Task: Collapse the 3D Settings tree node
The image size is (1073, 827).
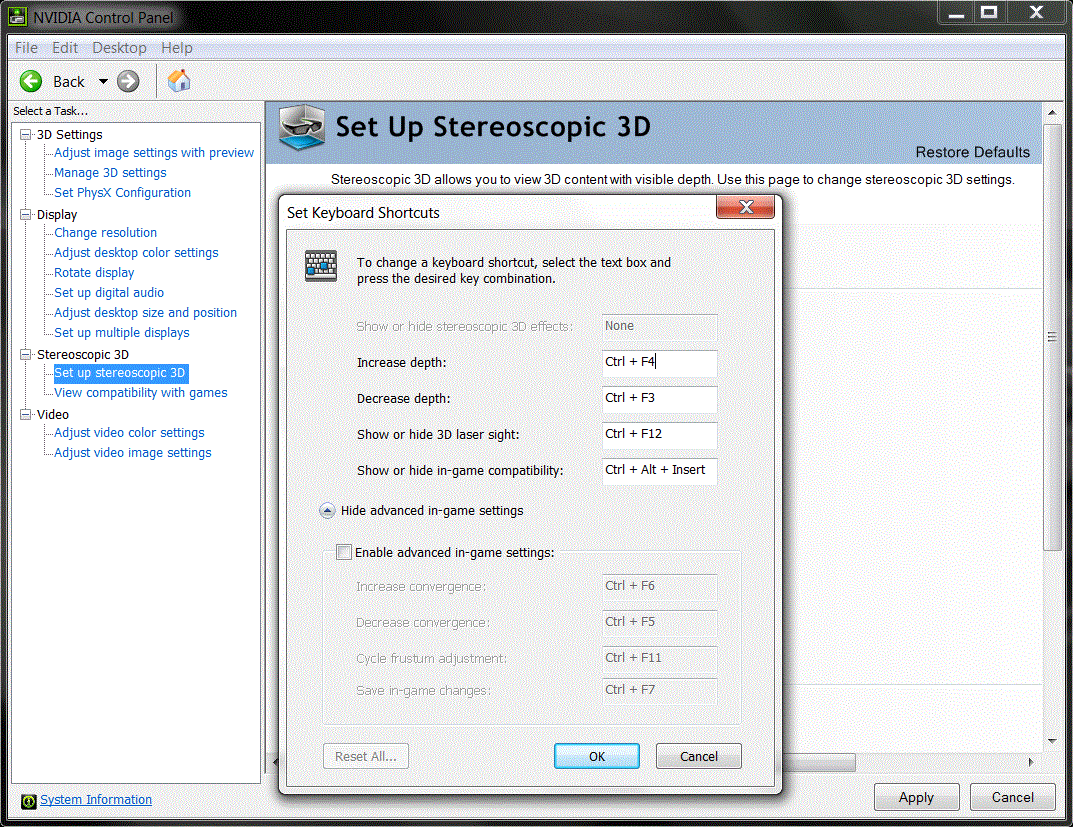Action: [x=26, y=135]
